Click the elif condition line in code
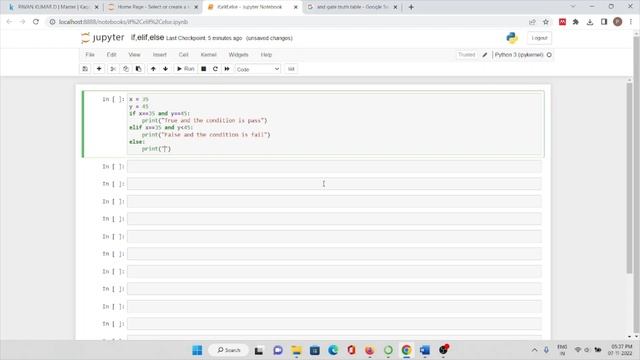The height and width of the screenshot is (360, 640). [161, 127]
